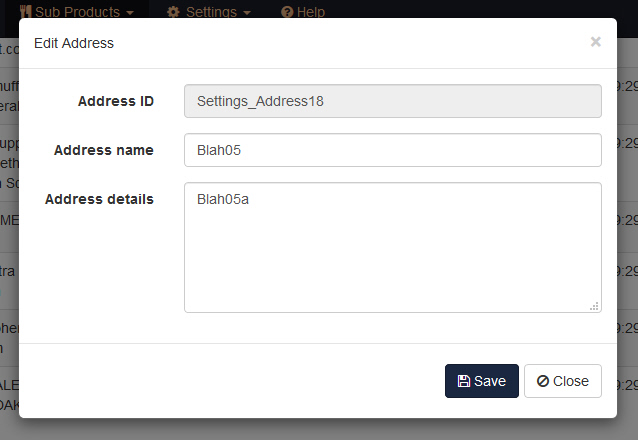
Task: Click the Settings gear icon
Action: click(x=173, y=12)
